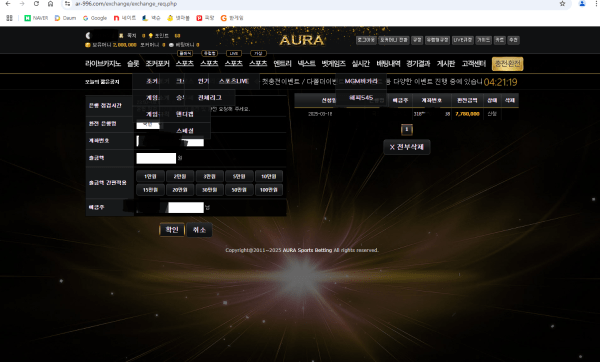
Task: Choose 스페셜 in the sports submenu
Action: 185,131
